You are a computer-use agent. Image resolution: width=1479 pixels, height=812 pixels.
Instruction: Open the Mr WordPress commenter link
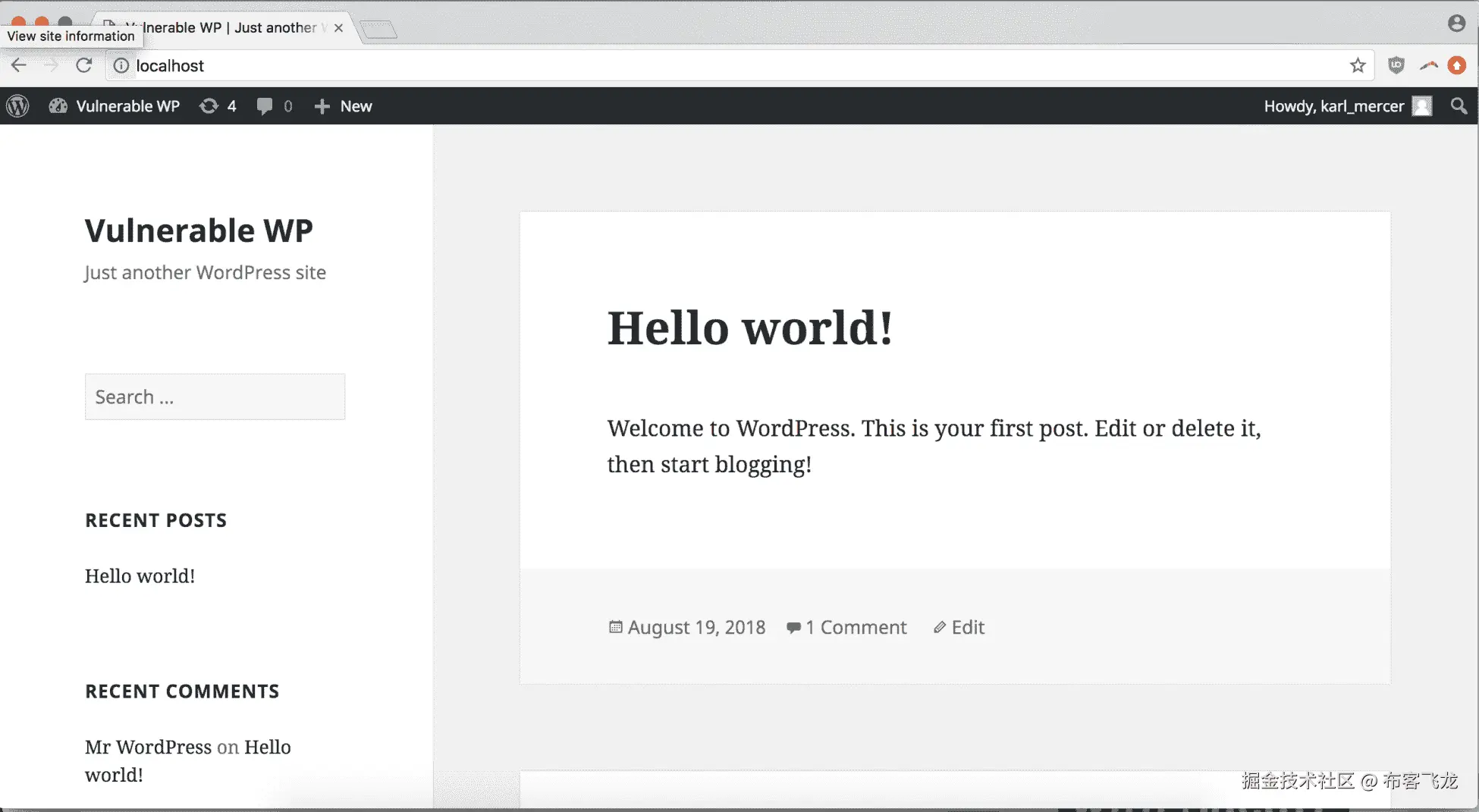coord(148,747)
